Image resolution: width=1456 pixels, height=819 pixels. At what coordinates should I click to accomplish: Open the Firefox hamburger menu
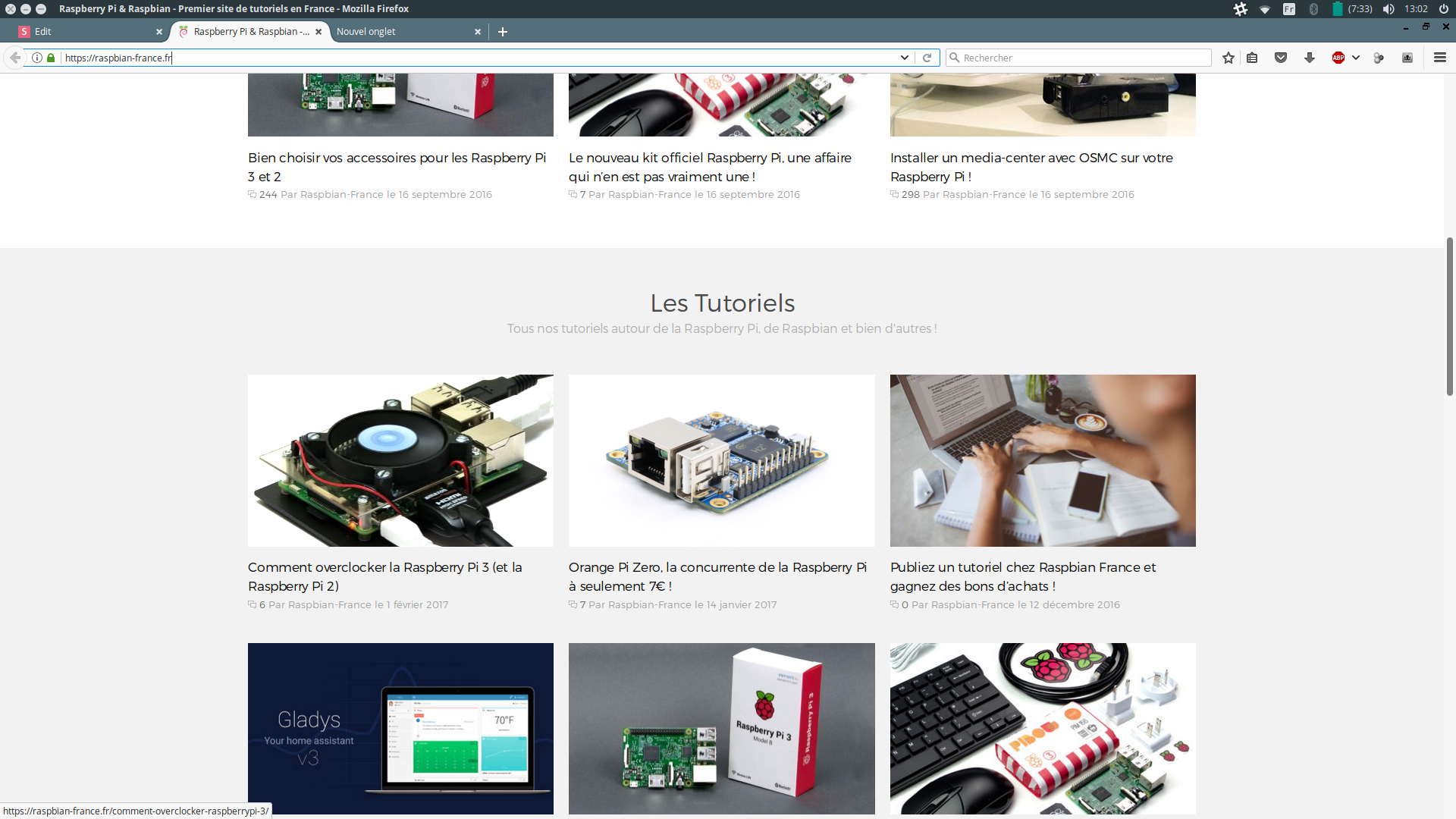tap(1439, 58)
